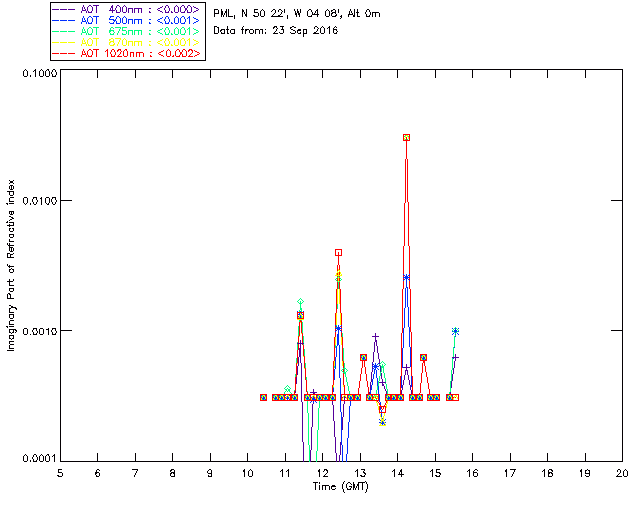Click the yellow asterisk dip marker near 13.6
The width and height of the screenshot is (640, 512).
(x=382, y=422)
